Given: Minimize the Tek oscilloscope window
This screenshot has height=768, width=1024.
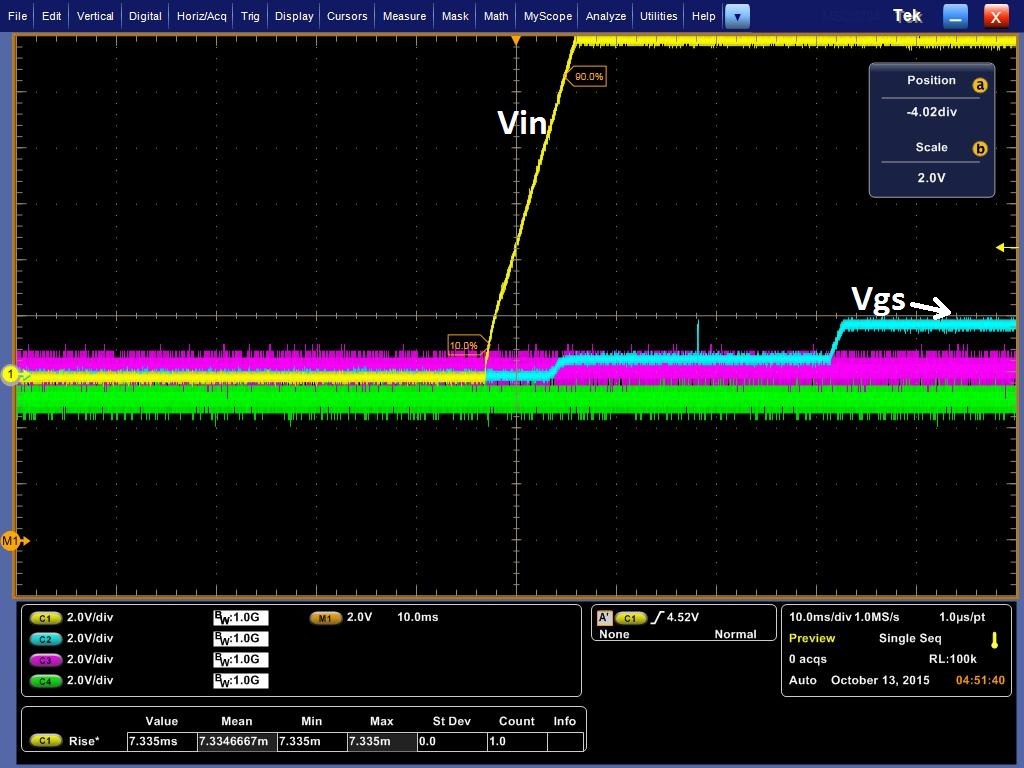Looking at the screenshot, I should 955,17.
